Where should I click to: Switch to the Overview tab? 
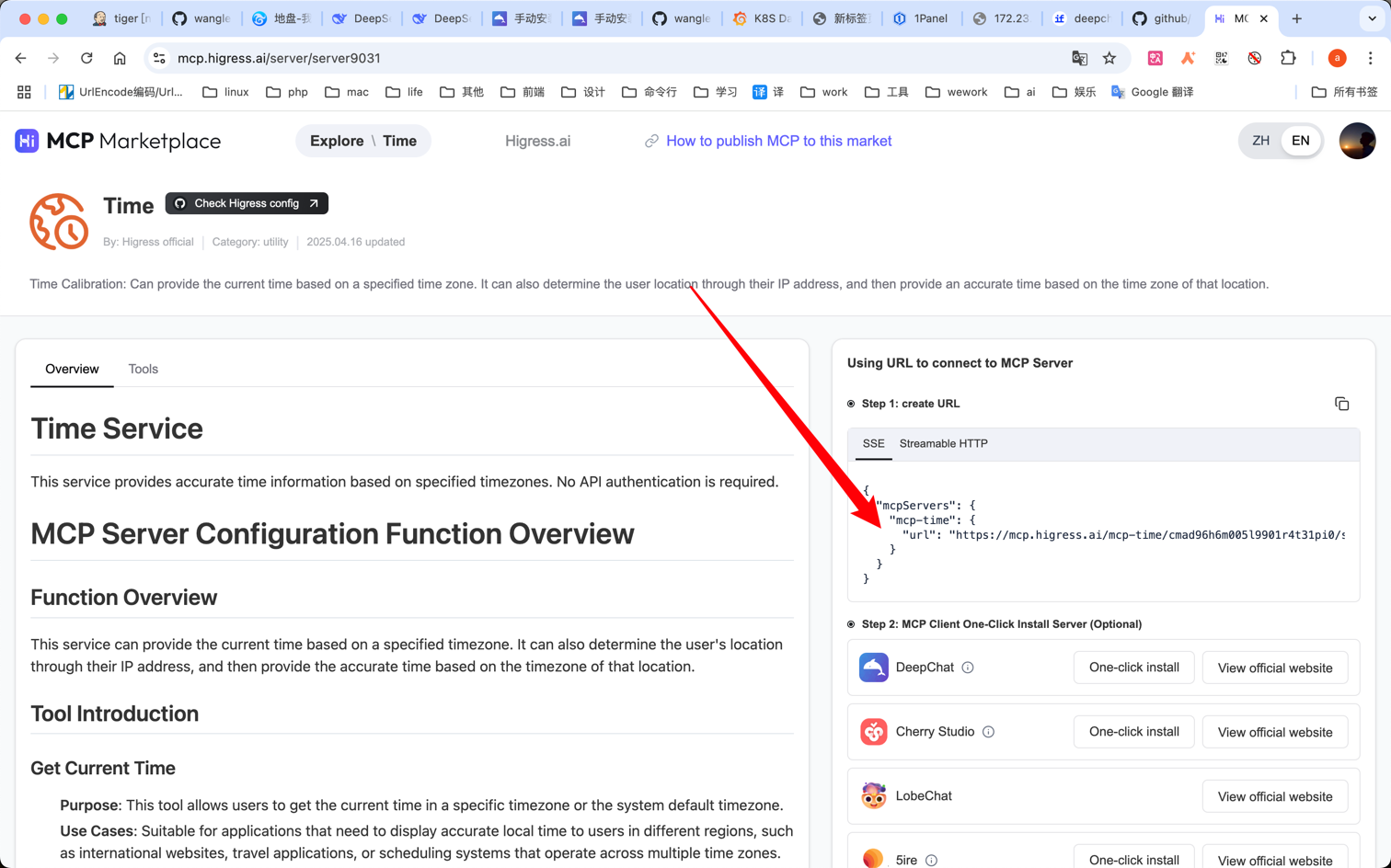72,369
